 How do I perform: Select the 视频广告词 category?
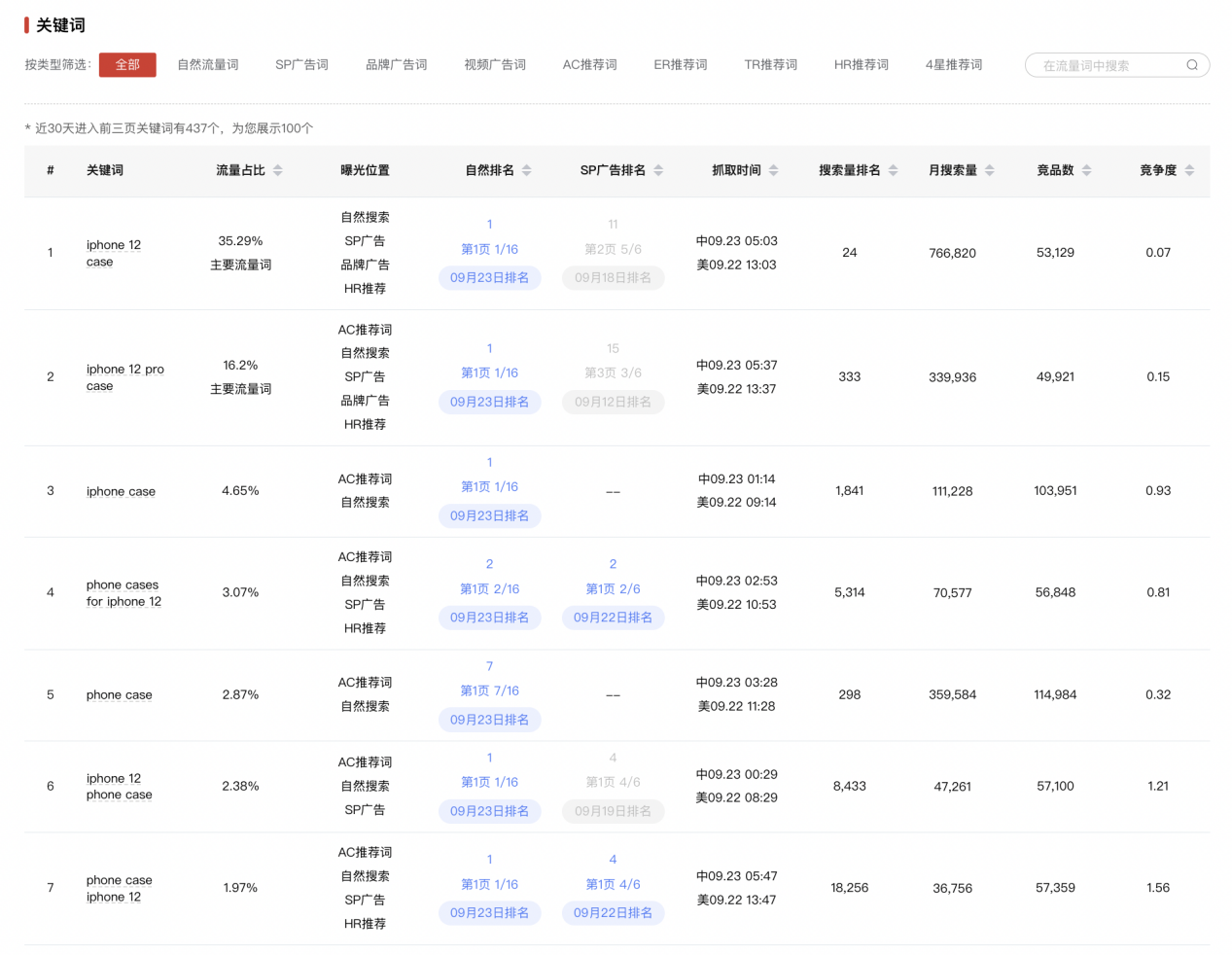(495, 65)
